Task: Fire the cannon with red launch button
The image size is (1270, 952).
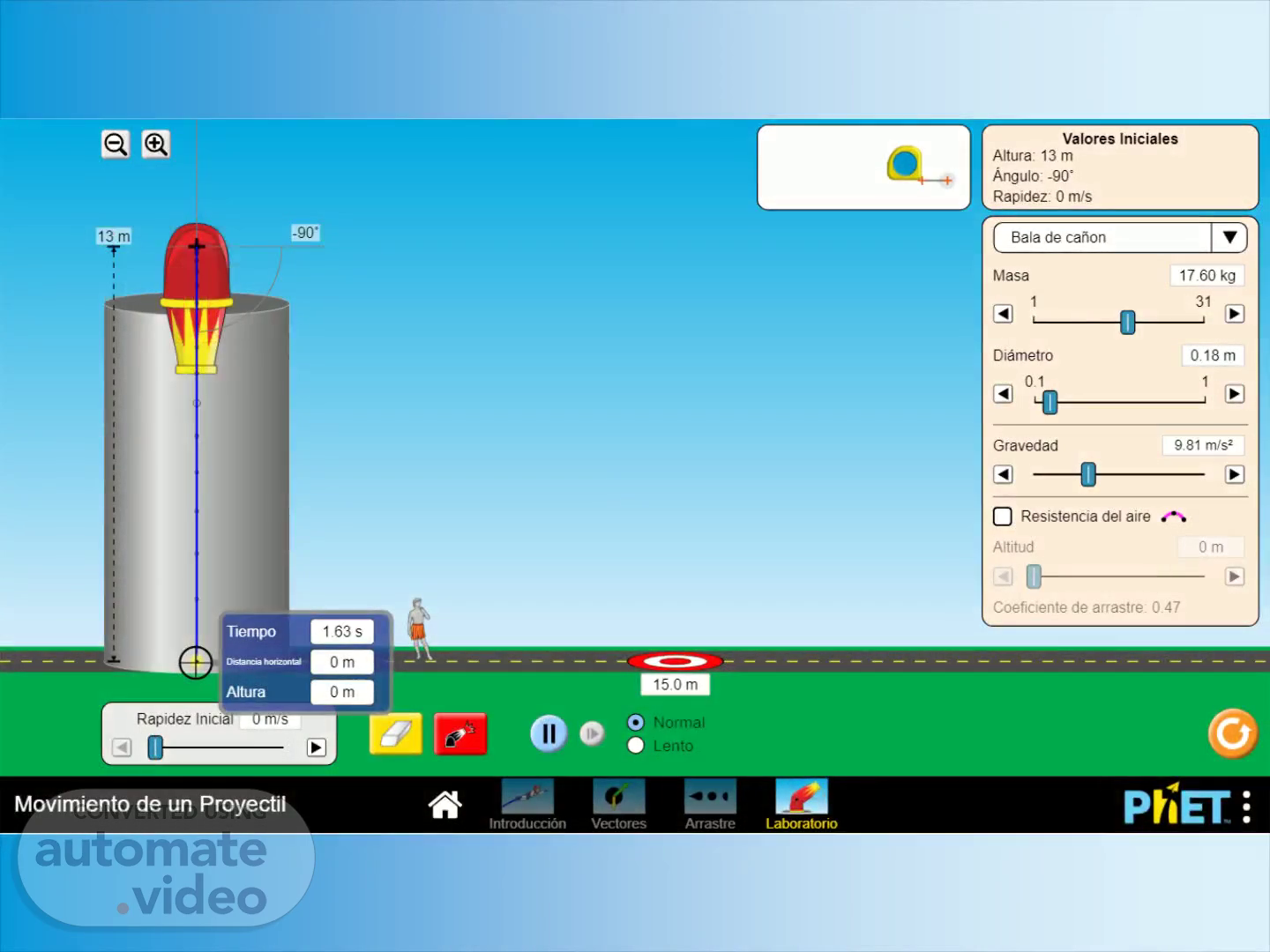Action: (x=460, y=733)
